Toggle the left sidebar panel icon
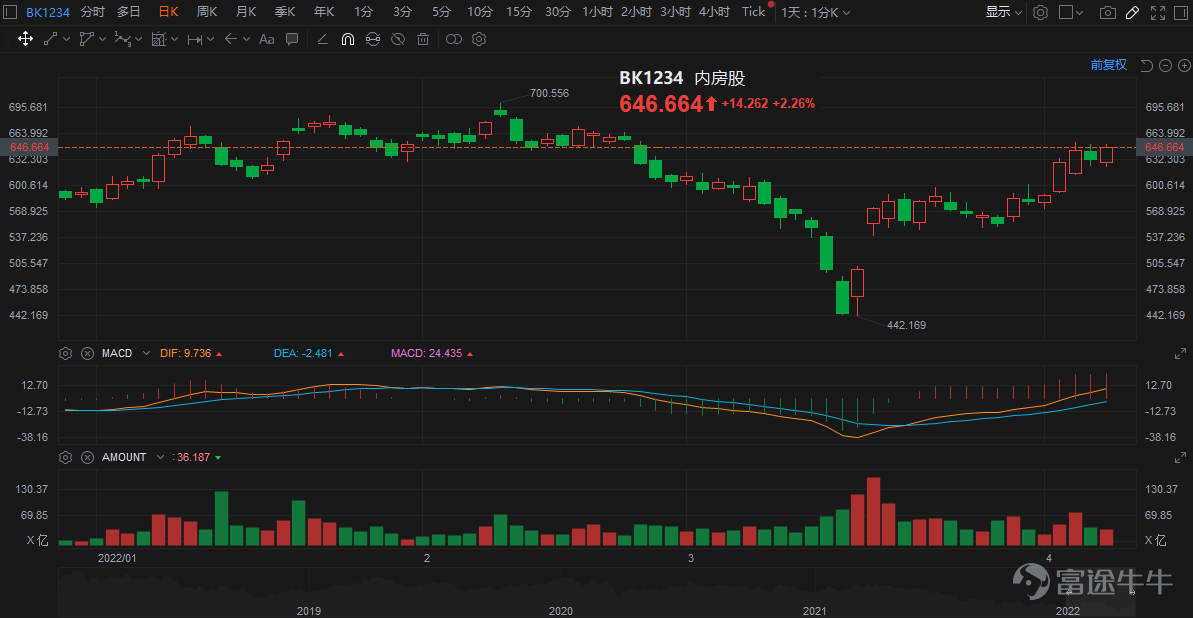 (x=11, y=11)
